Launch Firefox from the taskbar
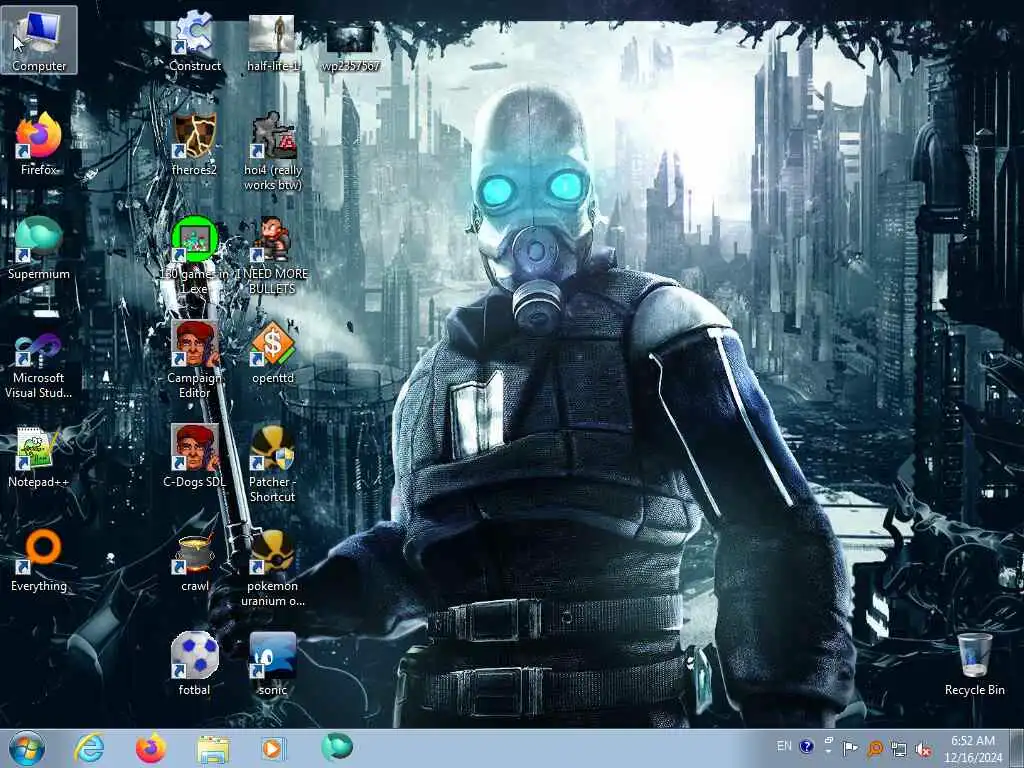 (x=150, y=748)
